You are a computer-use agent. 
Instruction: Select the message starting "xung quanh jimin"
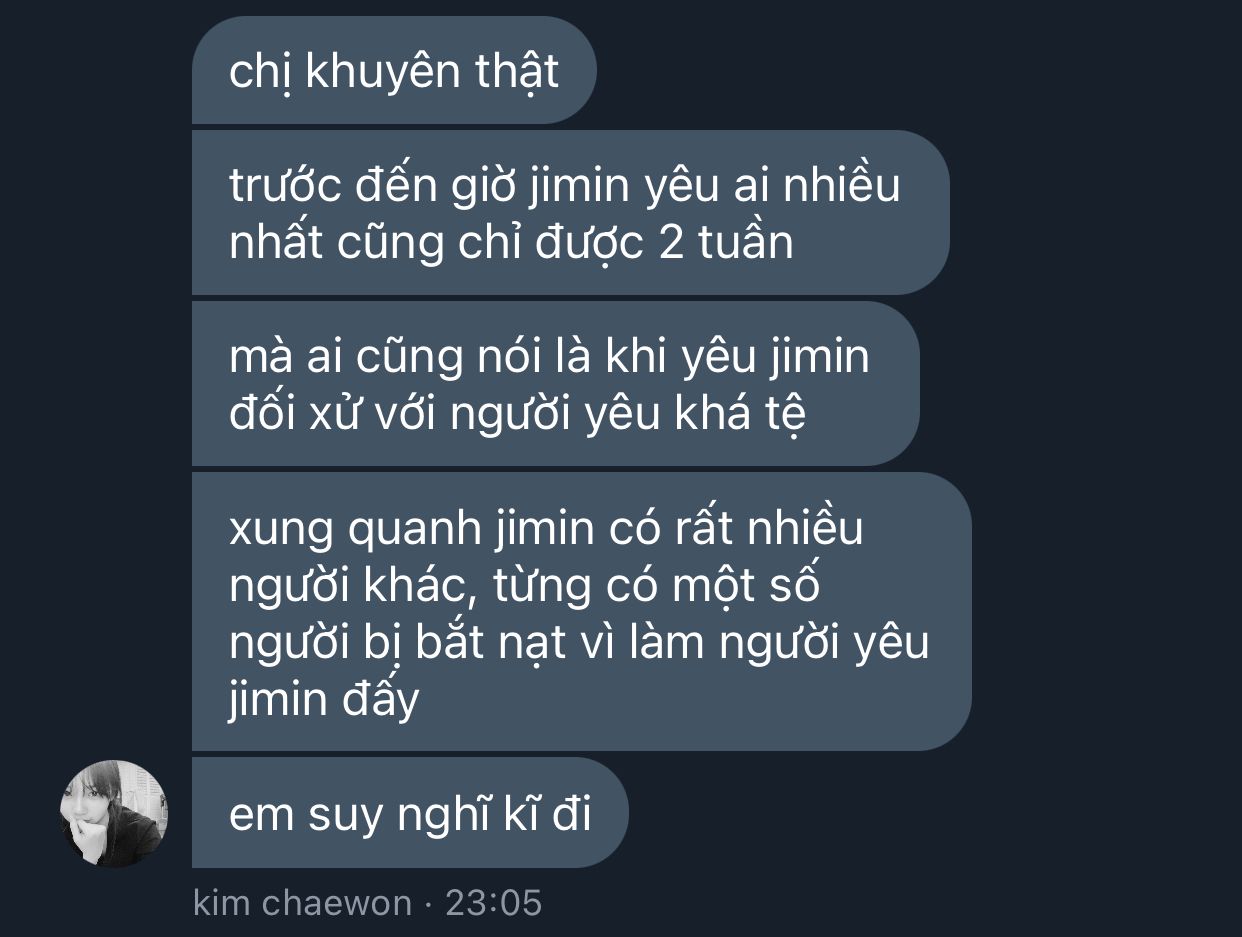pos(581,611)
